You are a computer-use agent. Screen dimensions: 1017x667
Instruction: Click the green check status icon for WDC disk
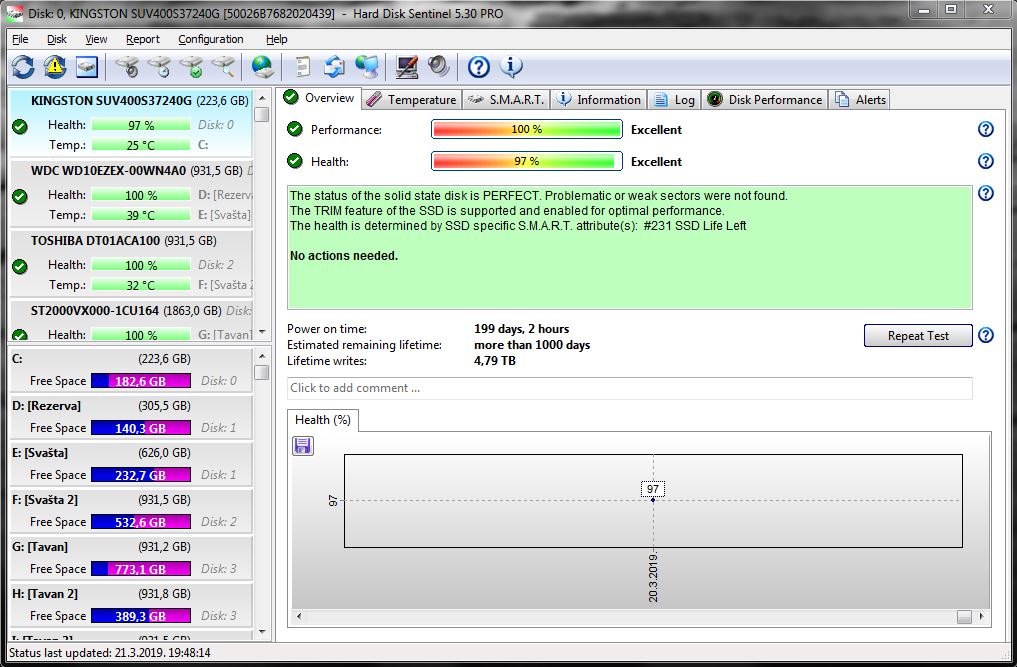coord(20,197)
